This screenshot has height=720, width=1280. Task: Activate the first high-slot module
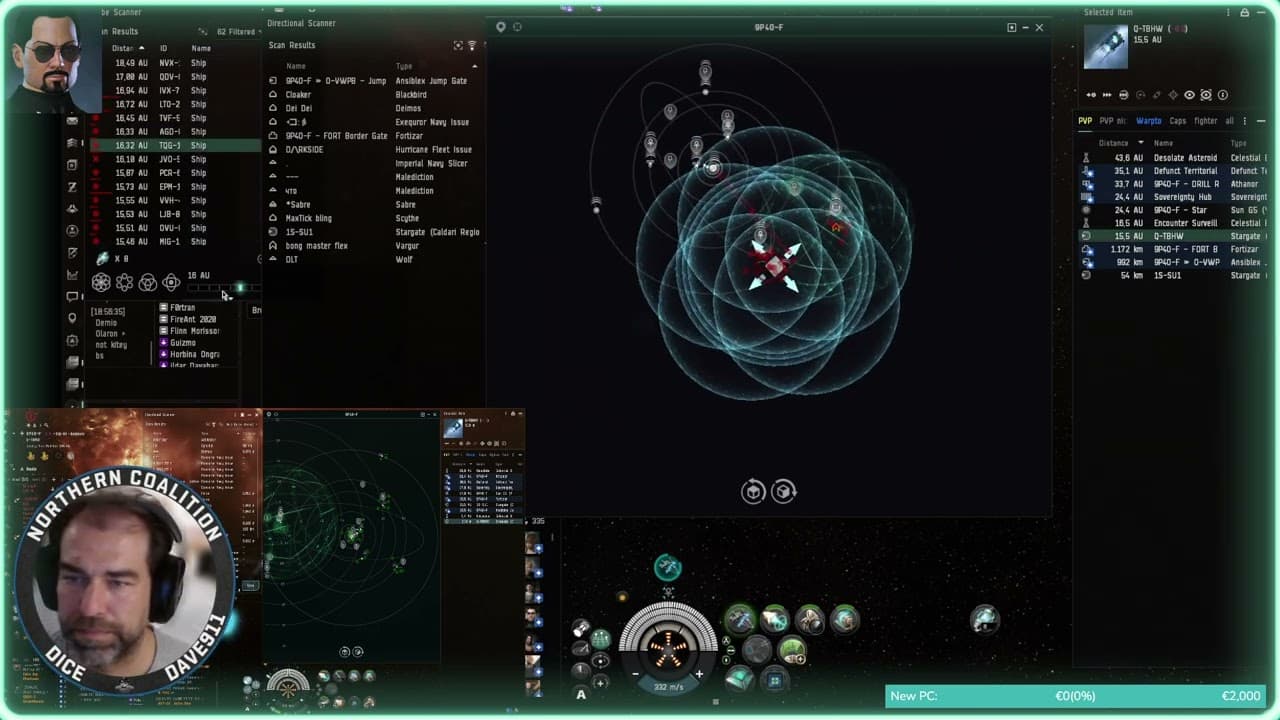tap(740, 620)
